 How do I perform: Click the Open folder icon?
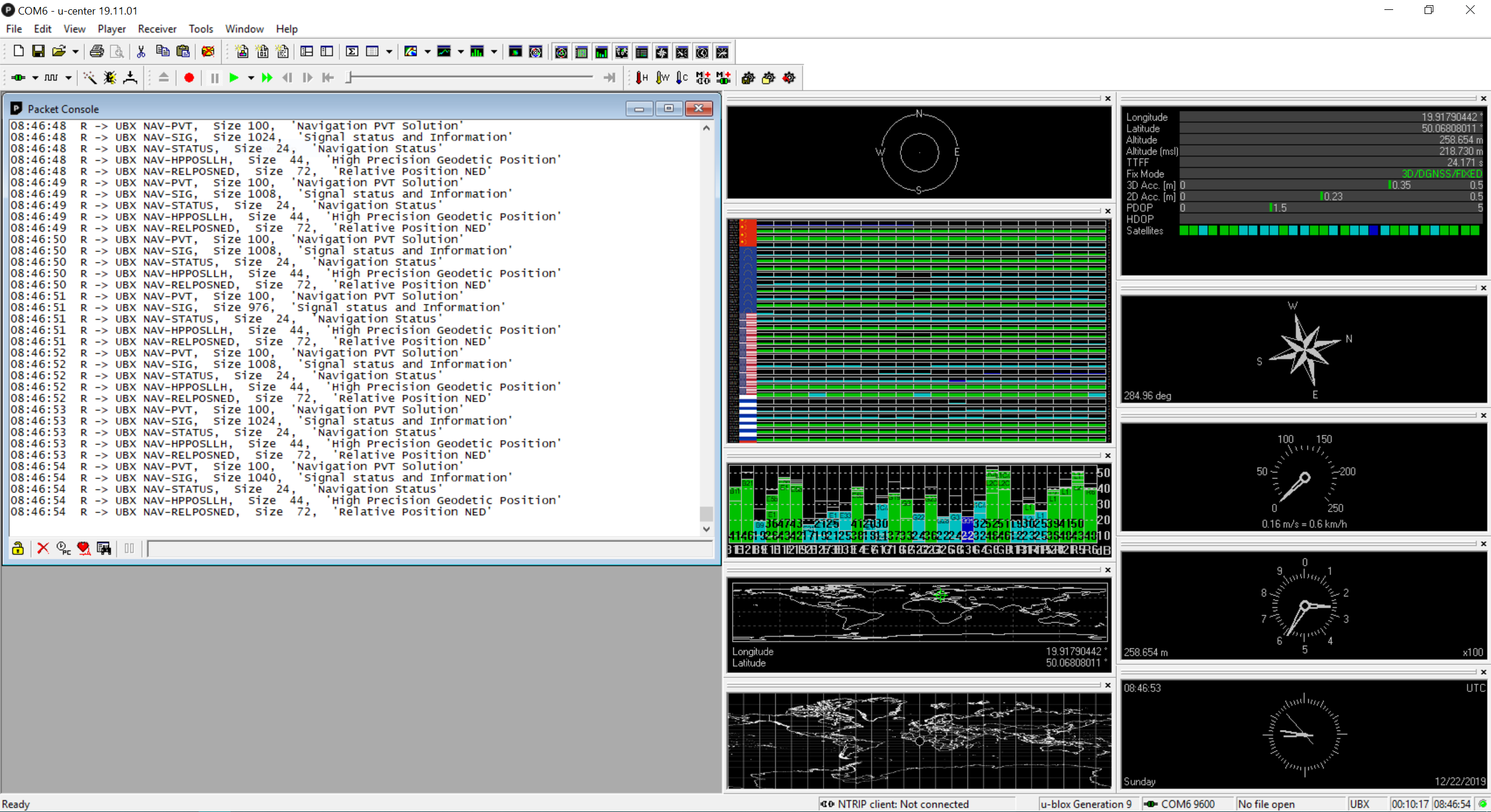pos(58,52)
